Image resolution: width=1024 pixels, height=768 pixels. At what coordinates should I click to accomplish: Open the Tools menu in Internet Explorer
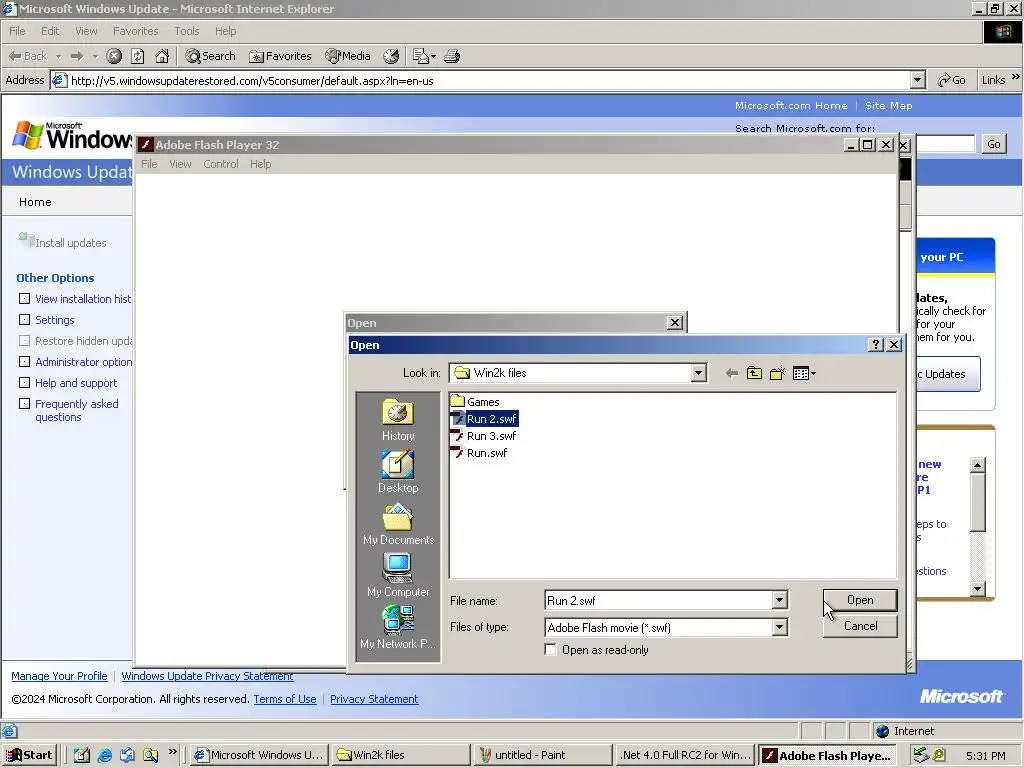(186, 31)
